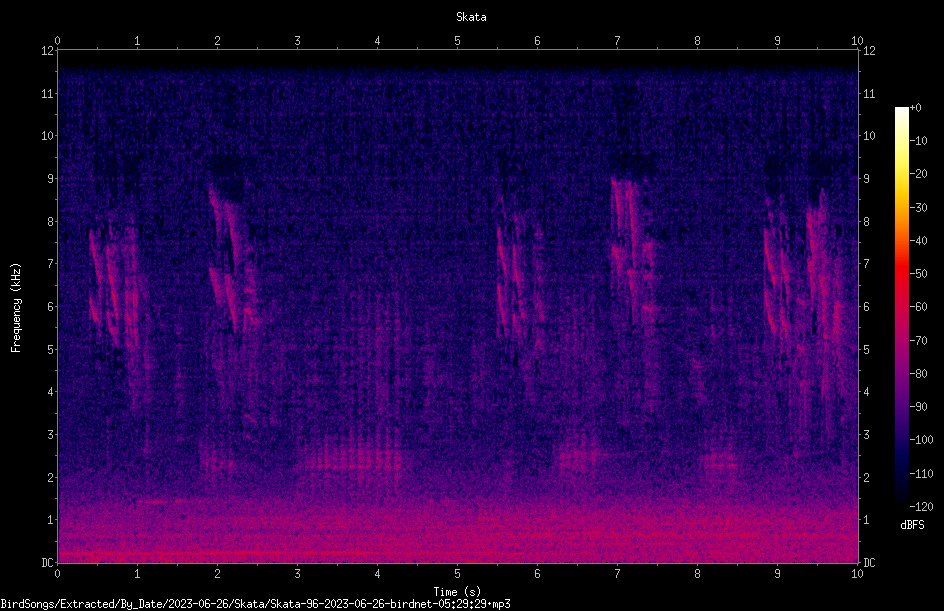
Task: Click the "DC" label on the left frequency axis
Action: [48, 563]
